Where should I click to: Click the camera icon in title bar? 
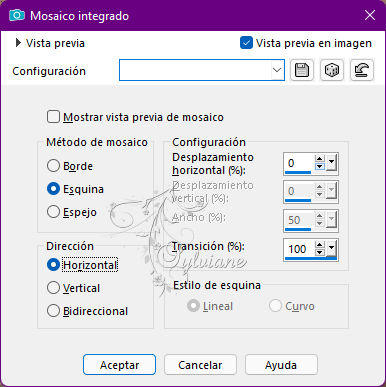pos(17,15)
